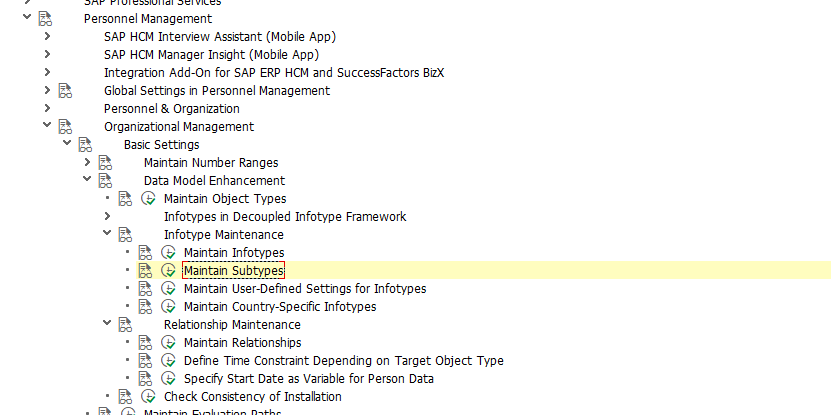Select the Relationship Maintenance label
This screenshot has width=831, height=415.
click(x=232, y=325)
